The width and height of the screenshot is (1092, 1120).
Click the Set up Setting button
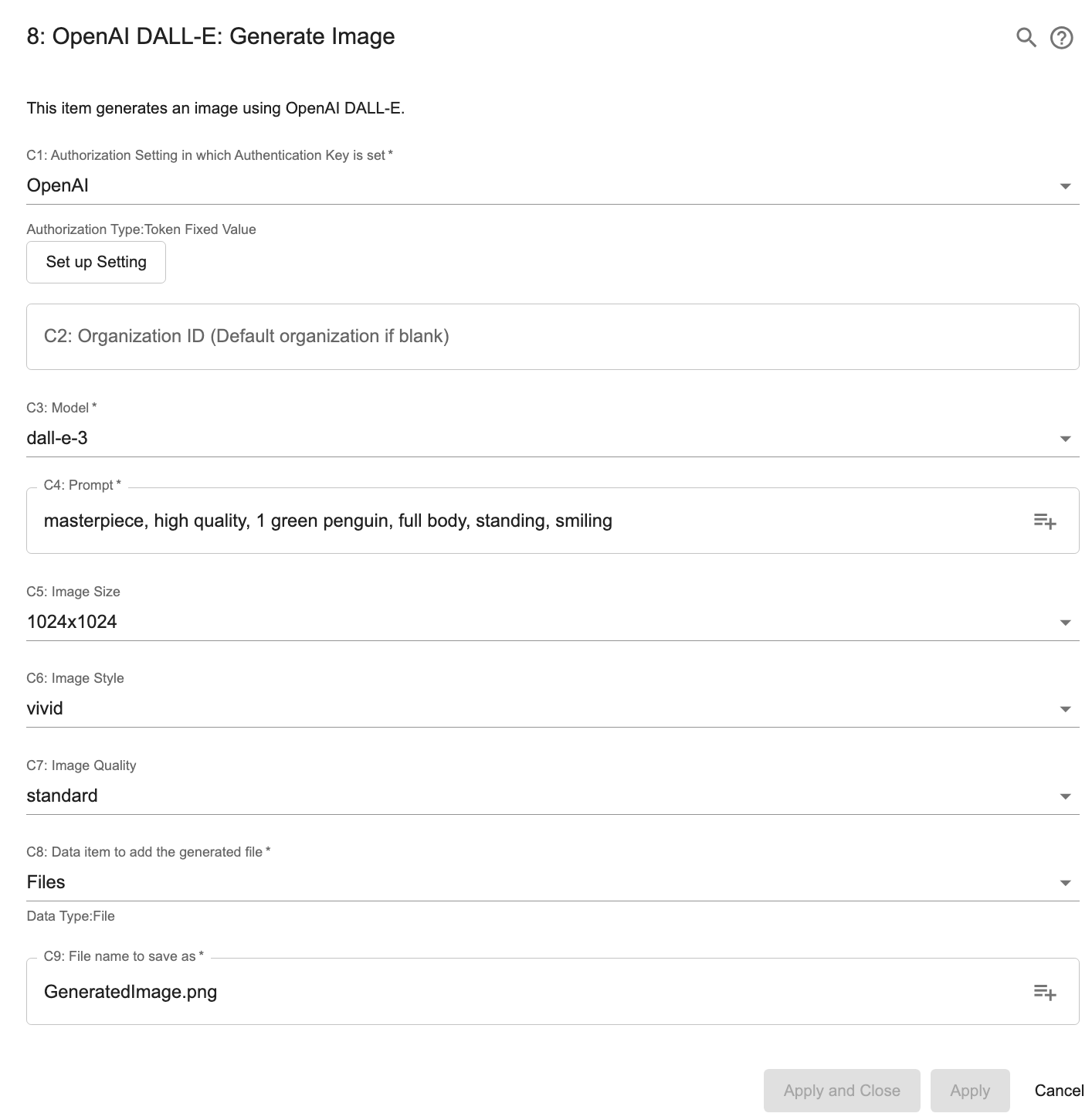(96, 262)
